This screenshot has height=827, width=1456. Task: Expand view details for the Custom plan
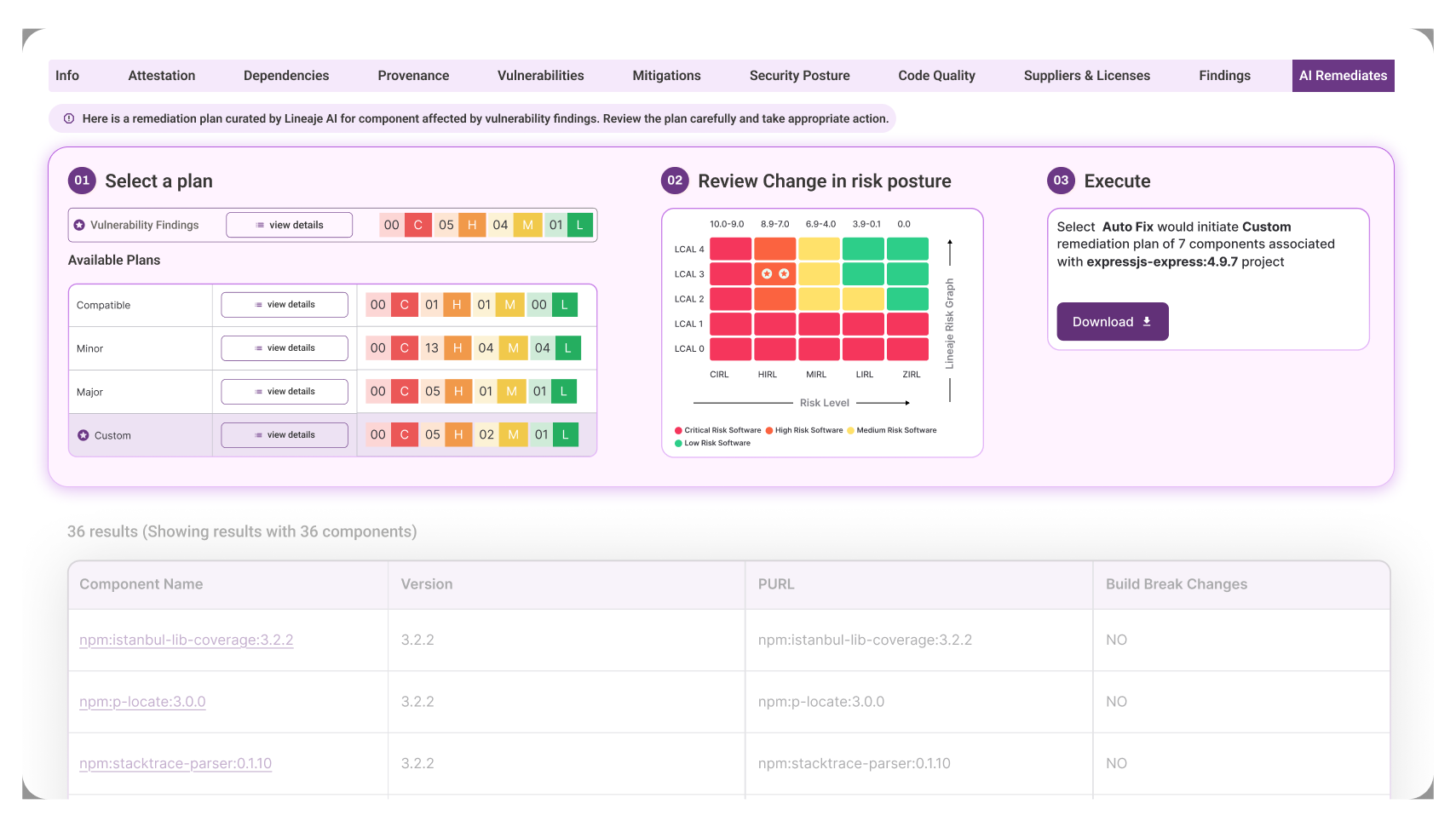point(285,435)
